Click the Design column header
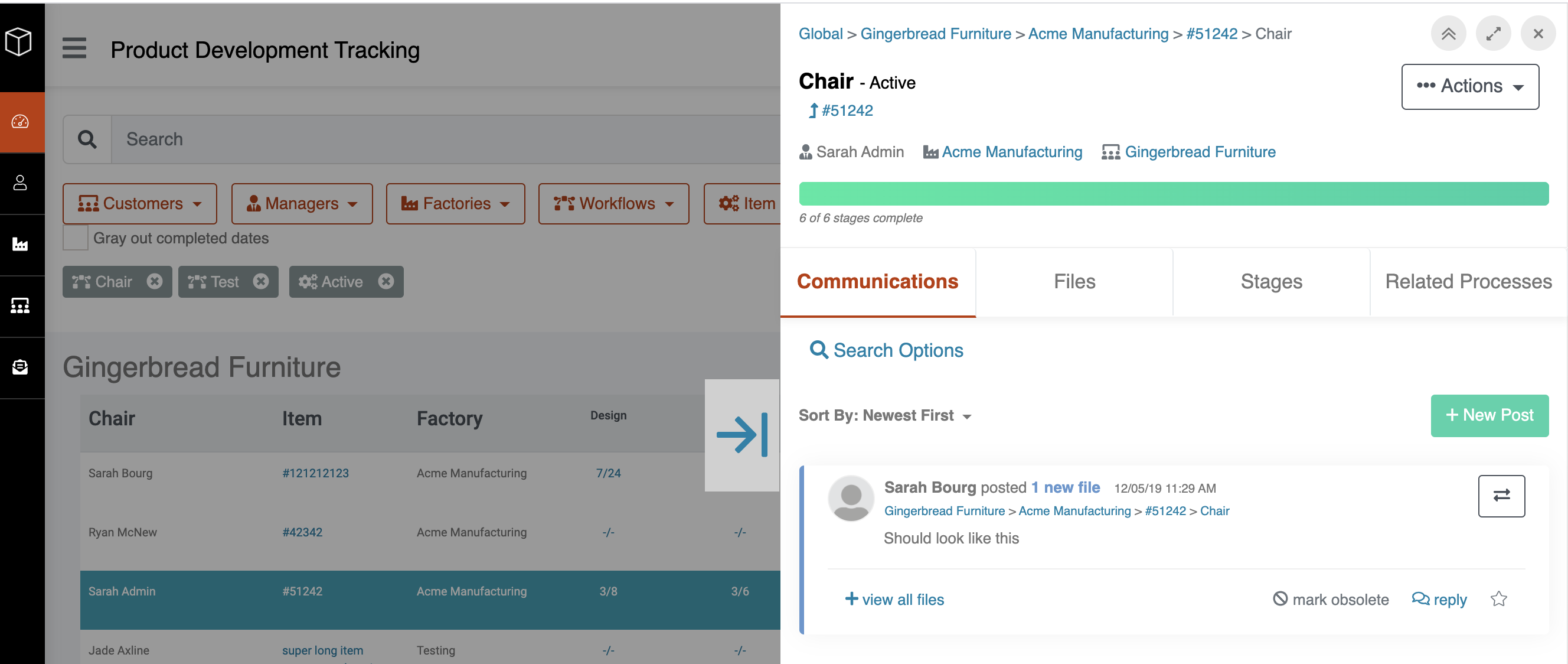Image resolution: width=1568 pixels, height=664 pixels. [x=608, y=415]
